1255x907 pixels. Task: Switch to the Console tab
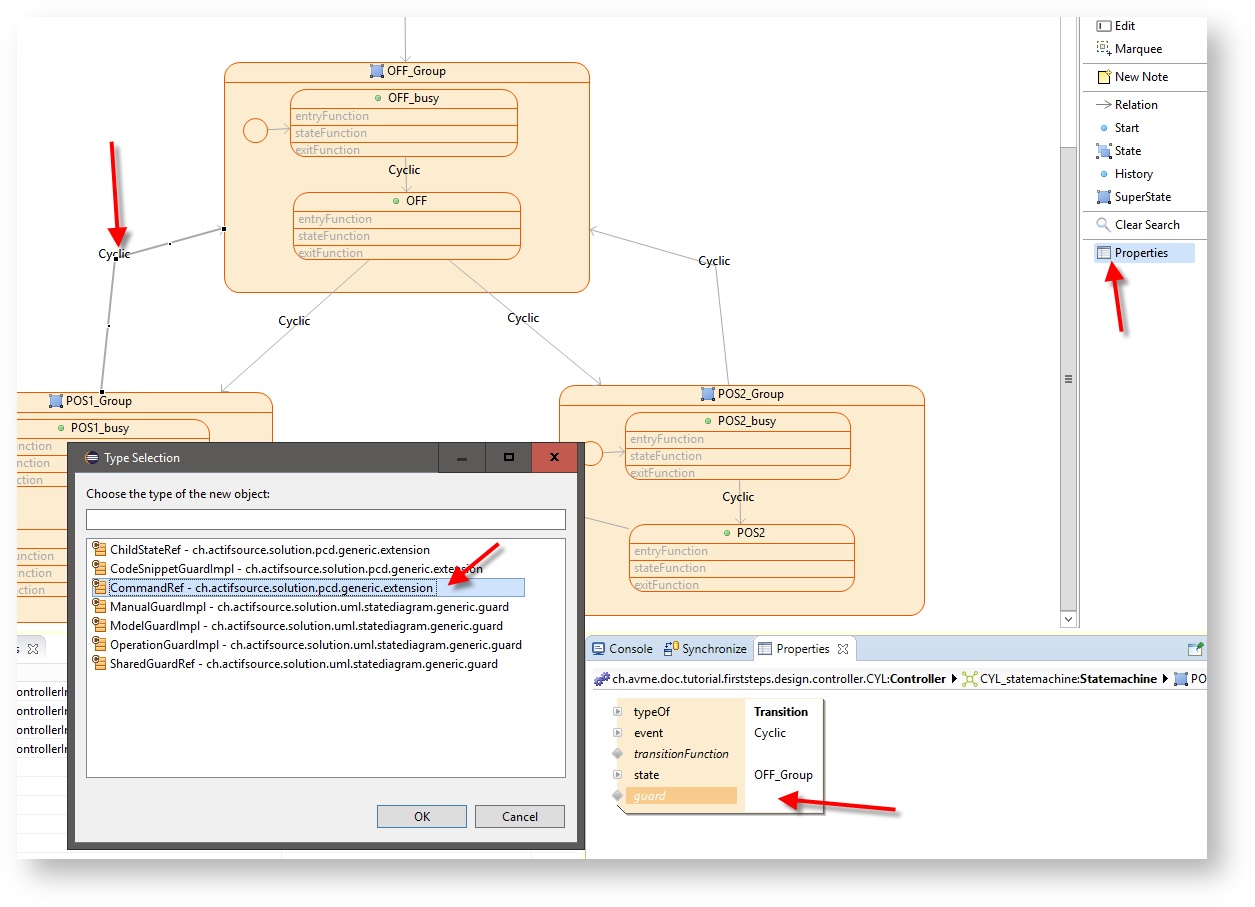pos(623,649)
